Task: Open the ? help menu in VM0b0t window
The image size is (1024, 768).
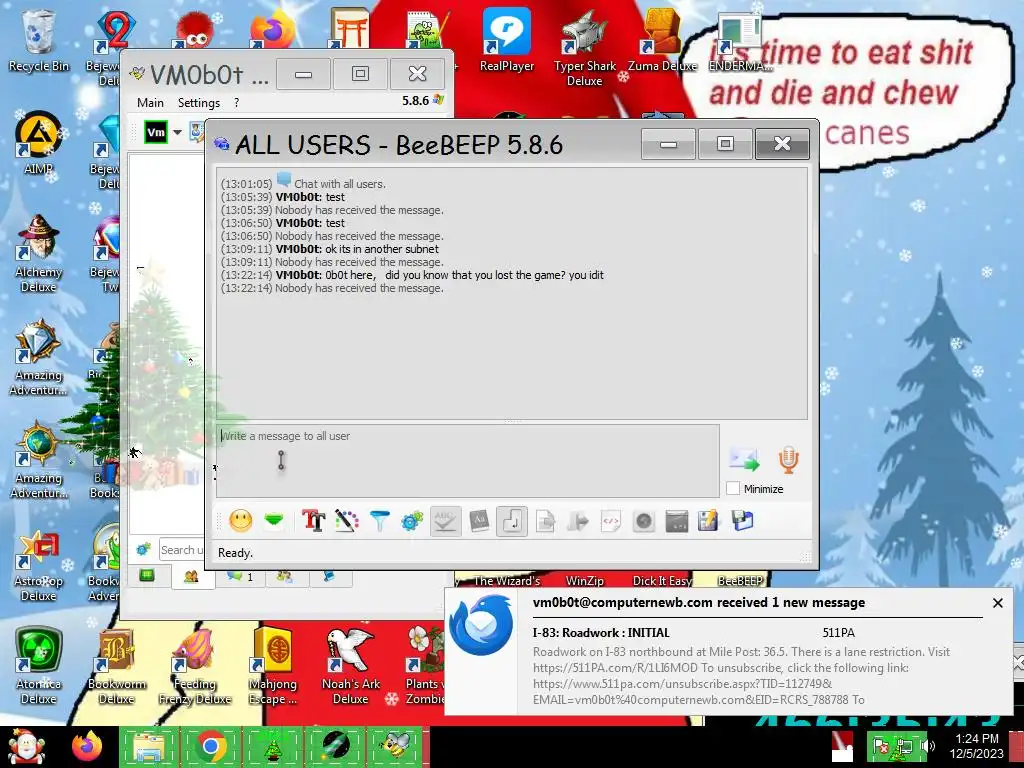Action: click(236, 103)
